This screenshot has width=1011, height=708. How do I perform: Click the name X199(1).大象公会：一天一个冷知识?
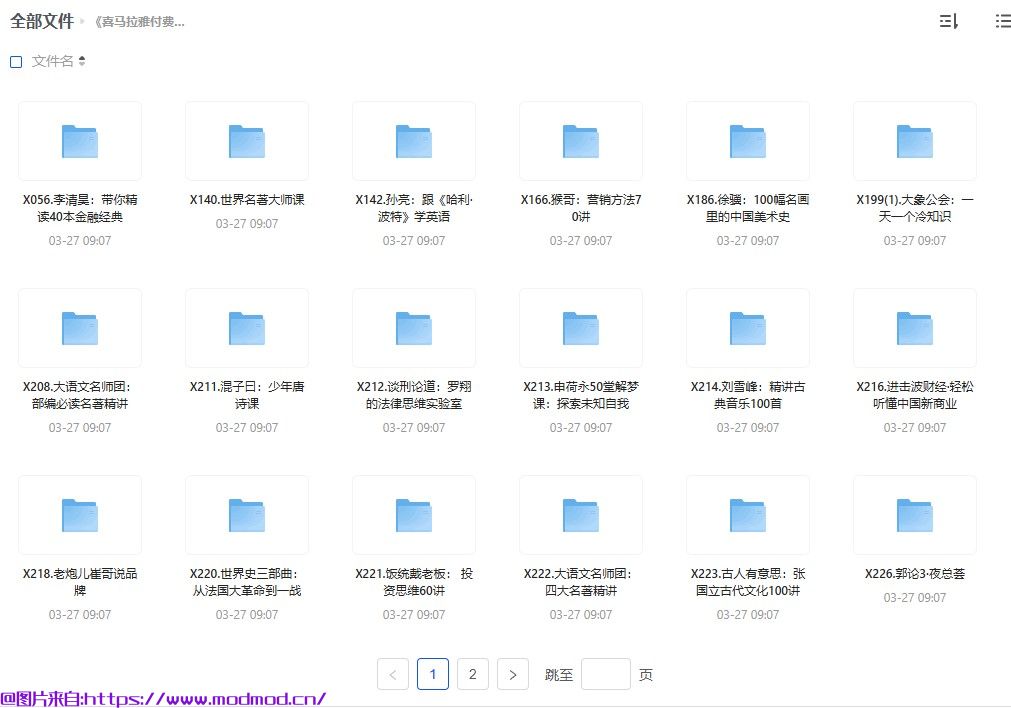915,208
